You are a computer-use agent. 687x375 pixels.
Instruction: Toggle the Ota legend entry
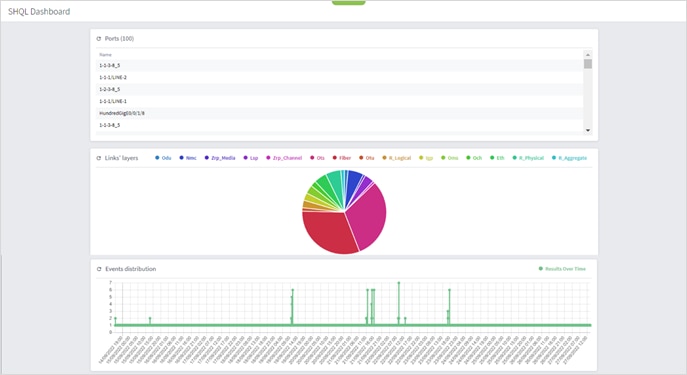367,158
